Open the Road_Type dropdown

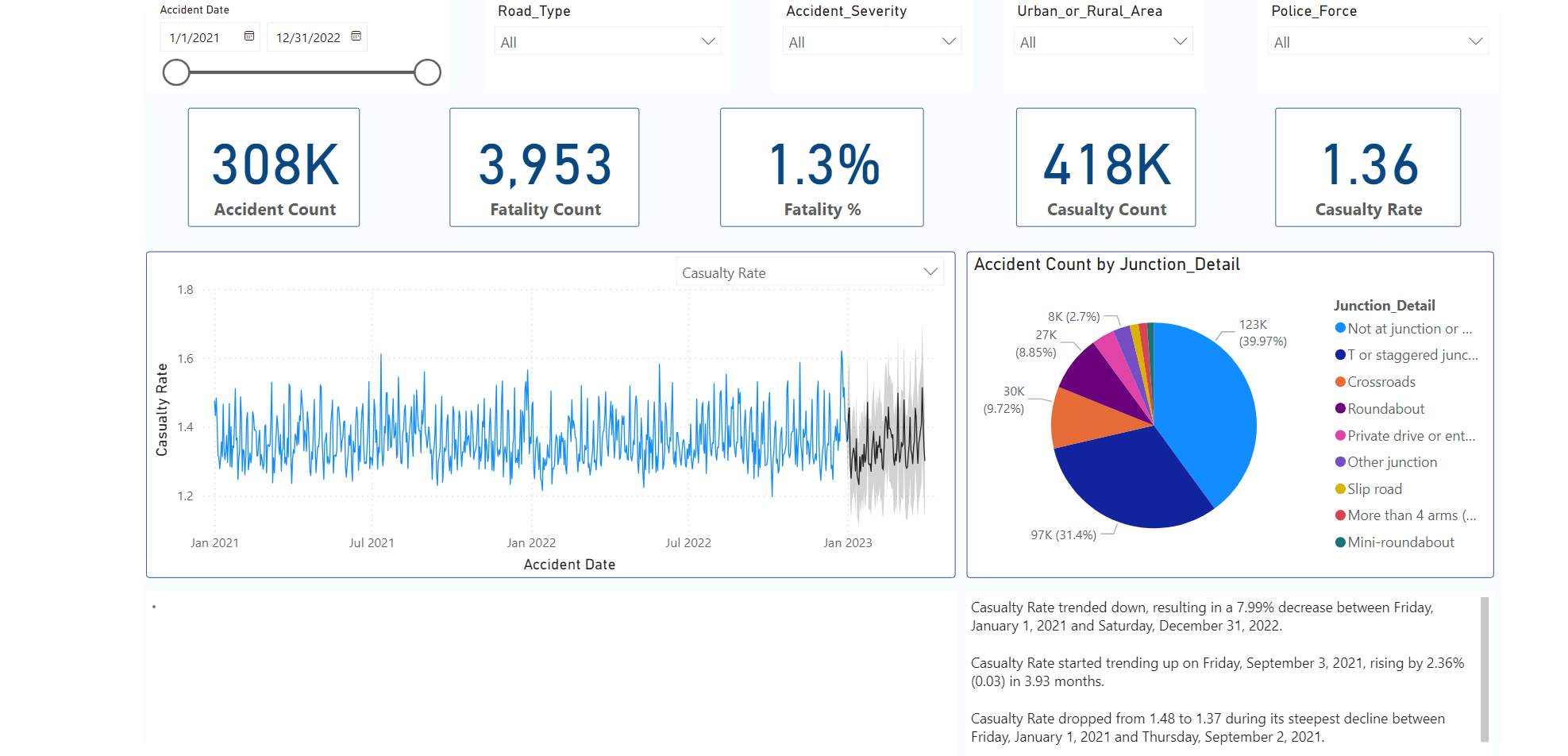pos(607,41)
